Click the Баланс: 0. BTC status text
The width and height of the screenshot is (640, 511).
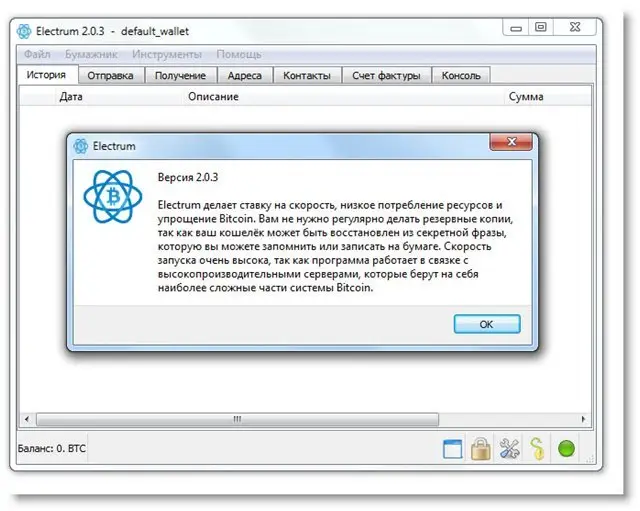(x=52, y=449)
